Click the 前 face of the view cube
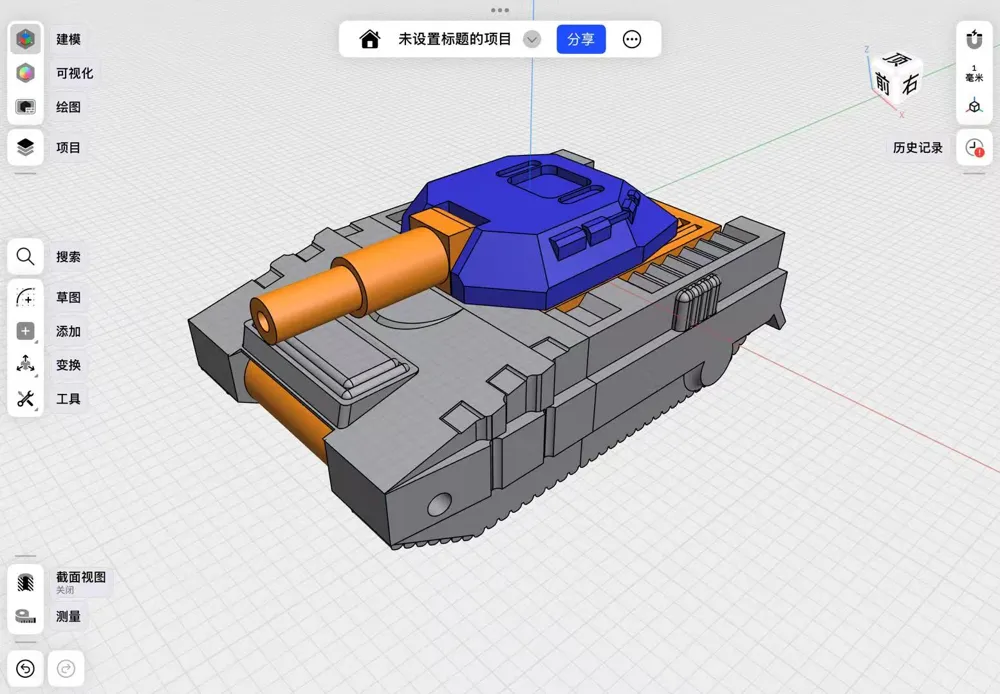This screenshot has width=1000, height=694. [883, 84]
